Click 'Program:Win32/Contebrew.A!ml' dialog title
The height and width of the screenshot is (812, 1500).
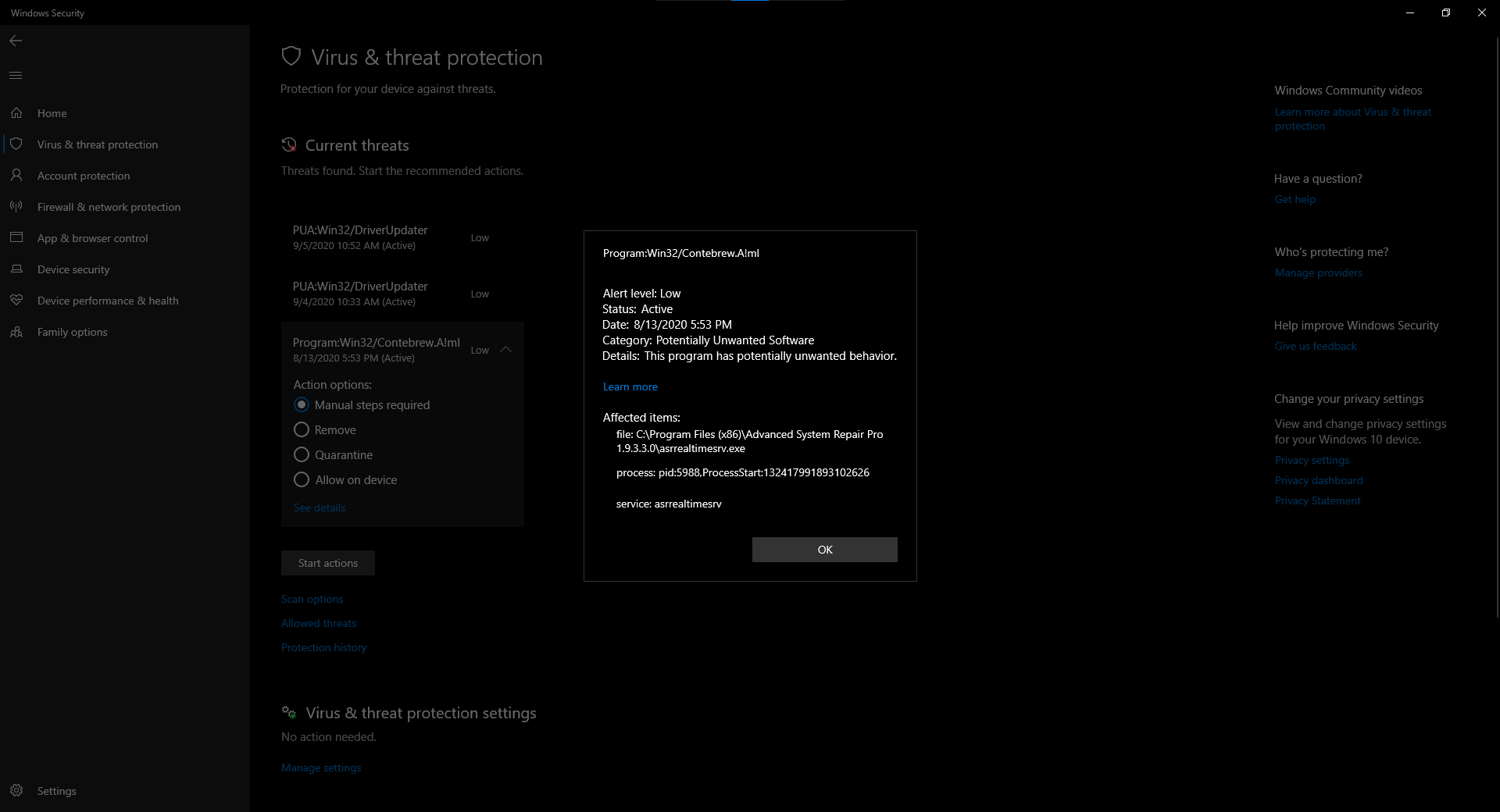pyautogui.click(x=680, y=253)
